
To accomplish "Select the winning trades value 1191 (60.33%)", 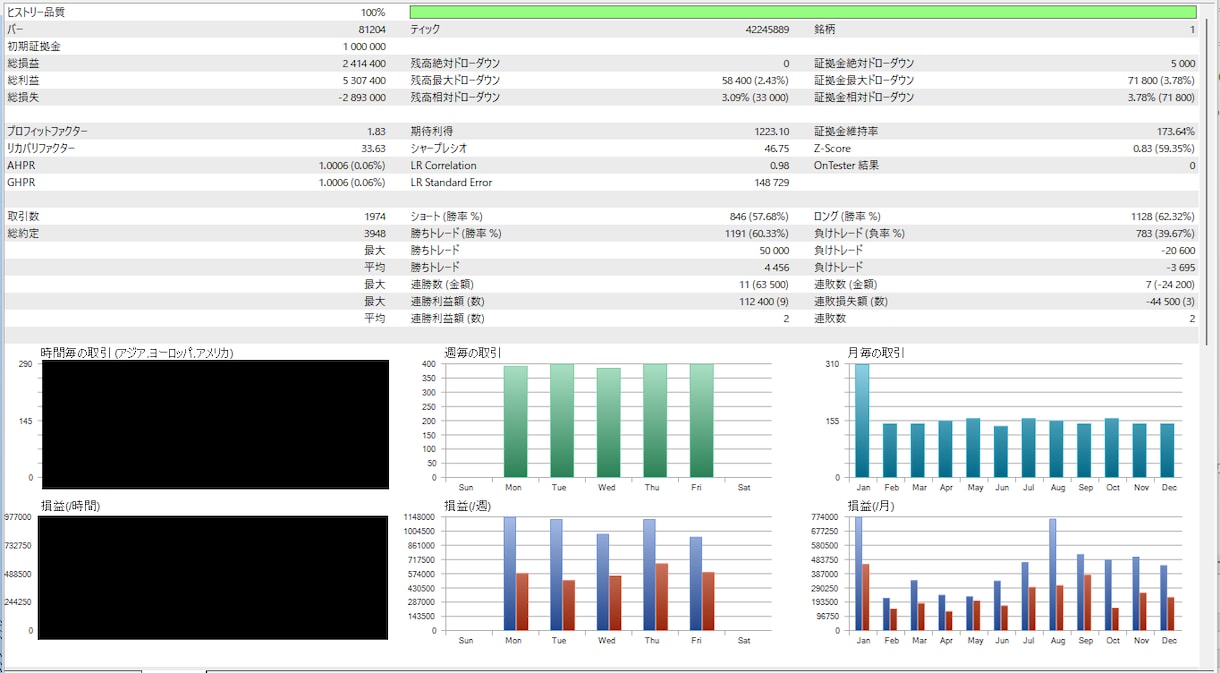I will click(757, 233).
